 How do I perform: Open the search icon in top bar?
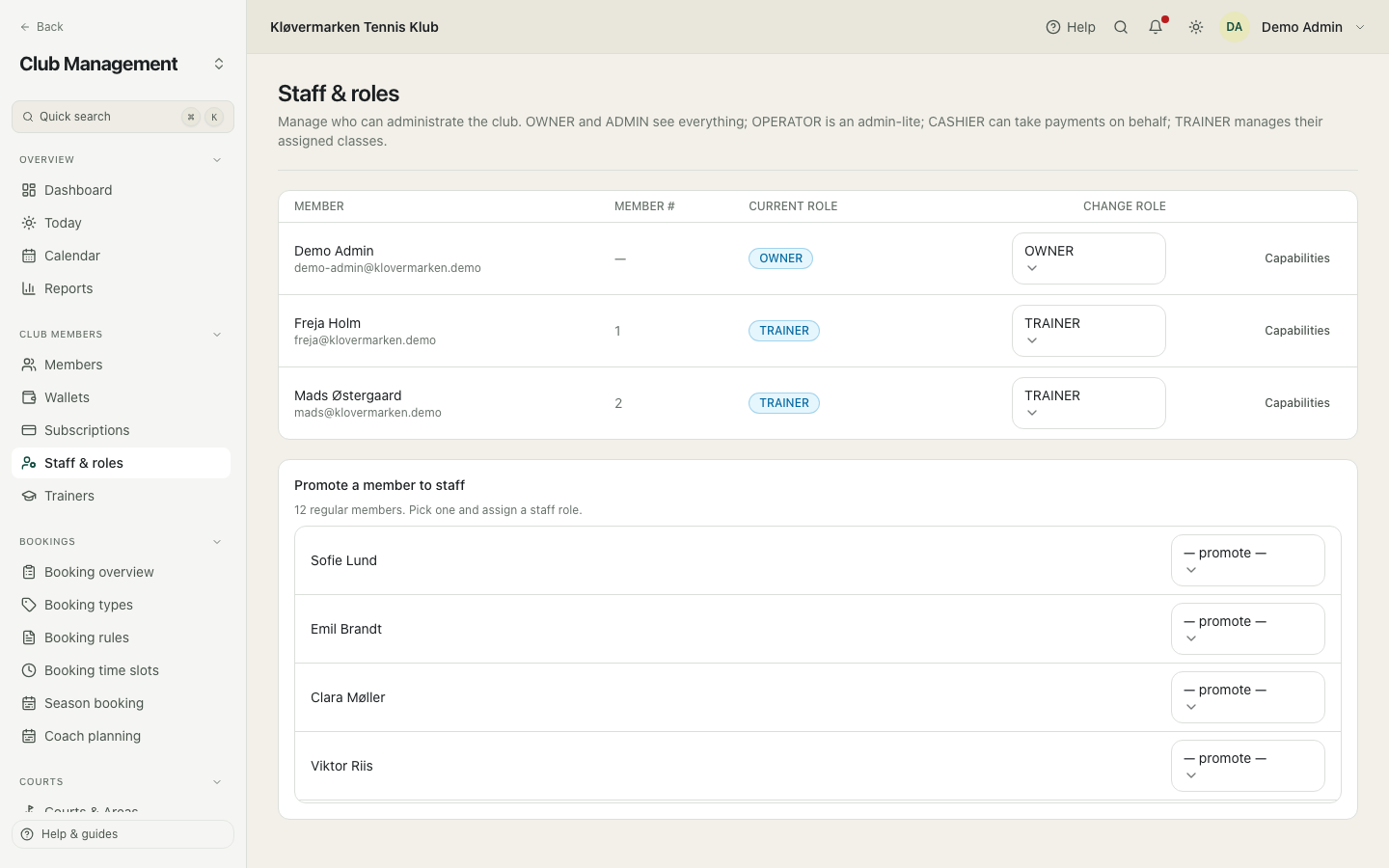pos(1121,27)
